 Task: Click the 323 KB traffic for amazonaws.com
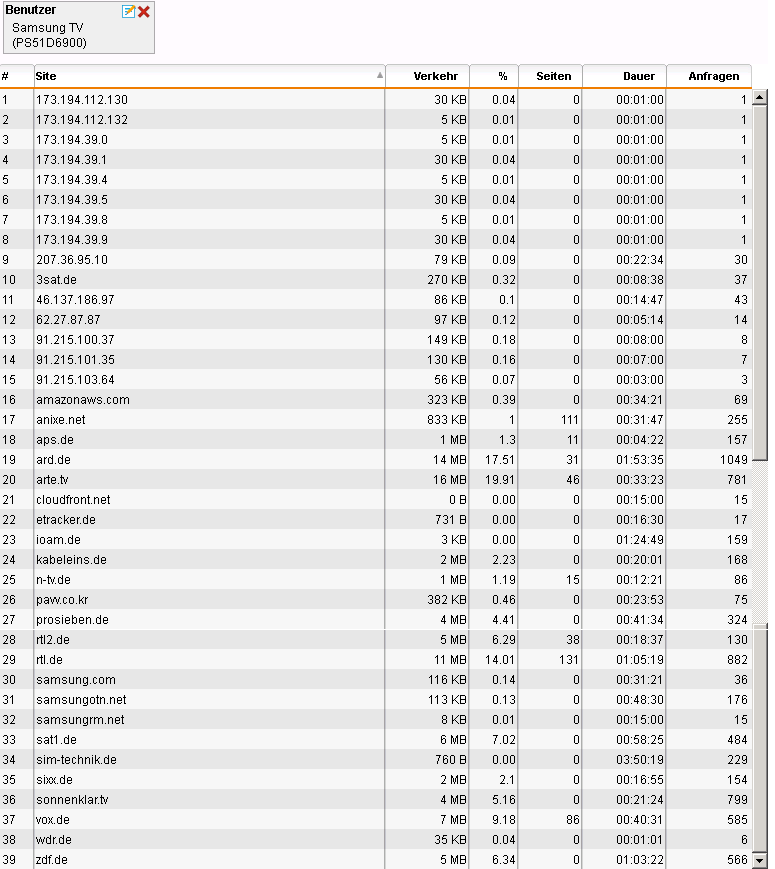pos(447,400)
